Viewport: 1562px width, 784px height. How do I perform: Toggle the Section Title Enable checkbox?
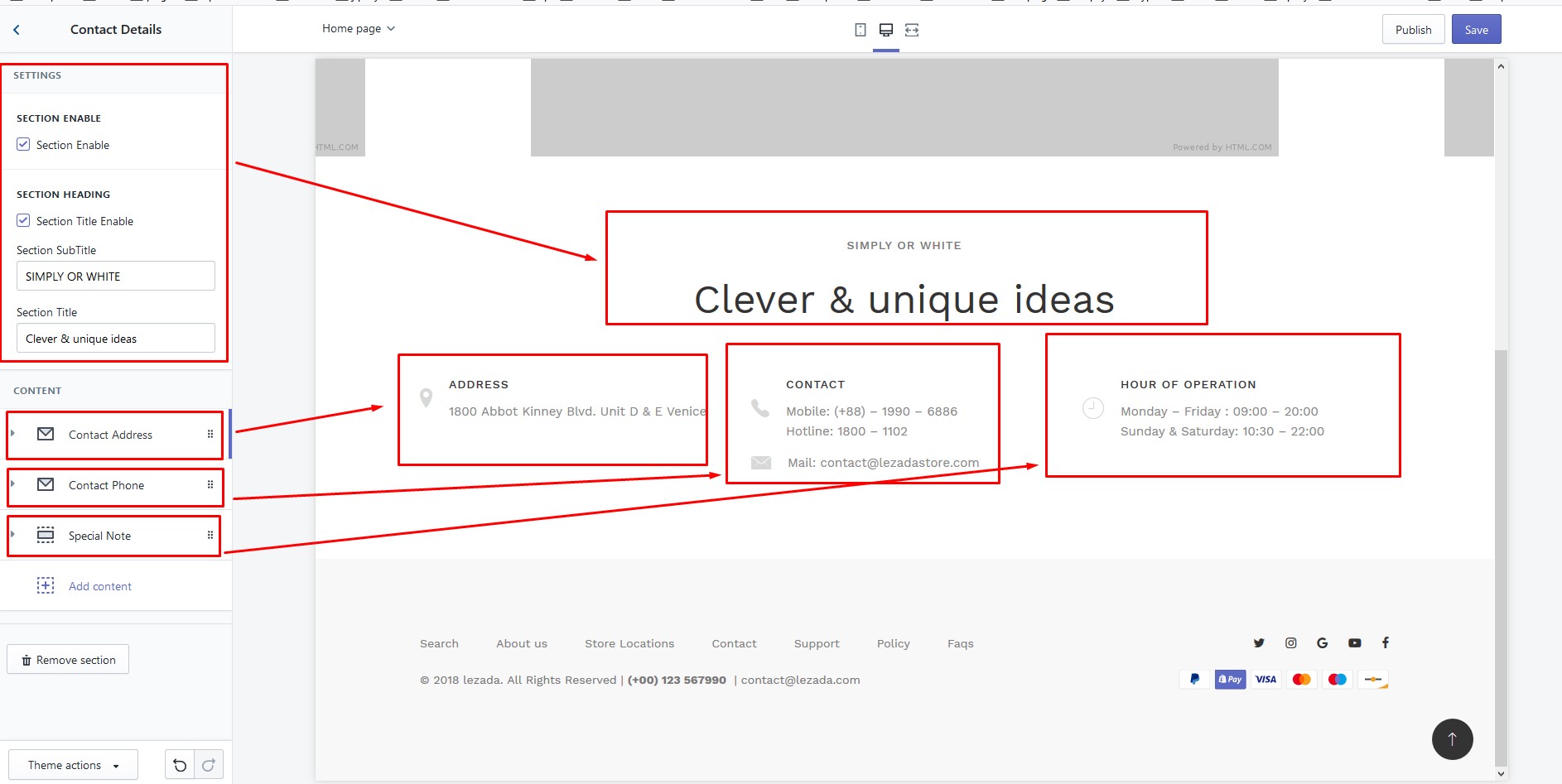click(23, 221)
